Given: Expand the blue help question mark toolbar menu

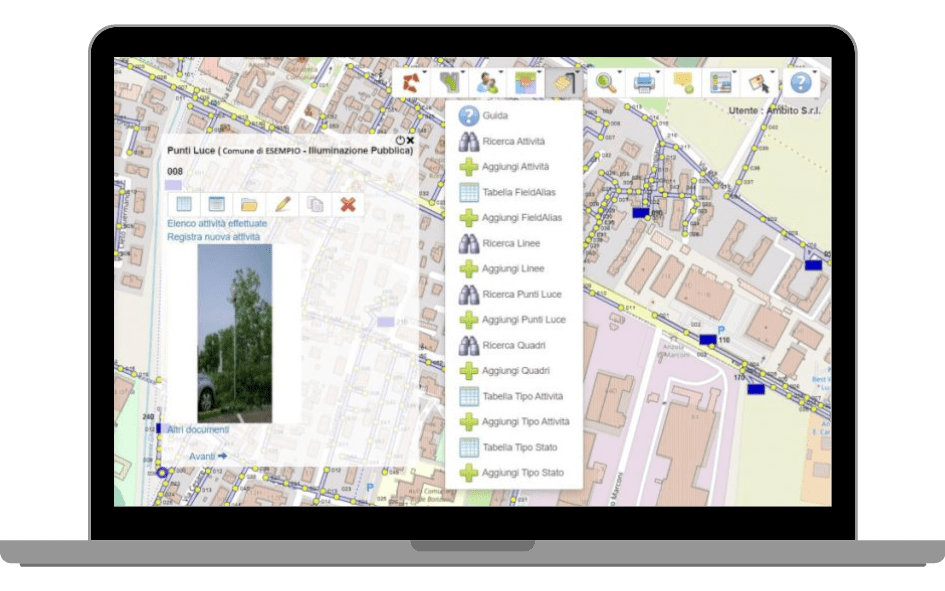Looking at the screenshot, I should pos(800,83).
